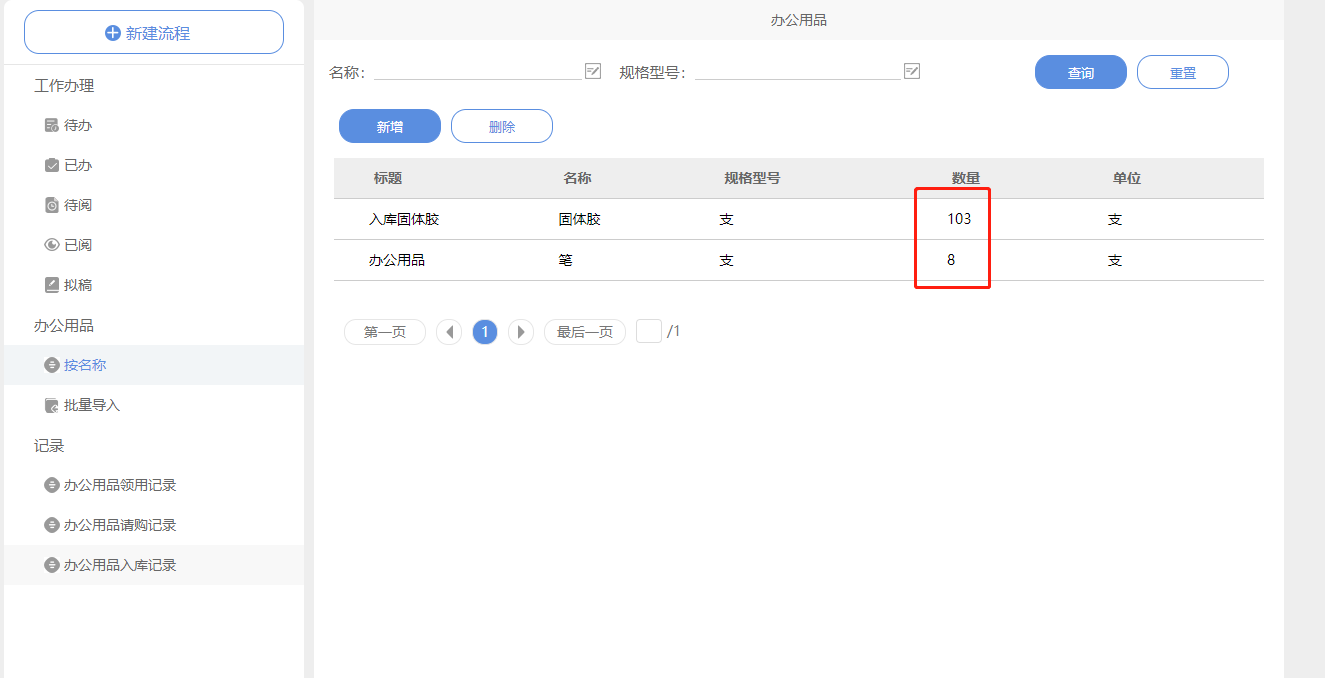Click quantity value 103
This screenshot has height=678, width=1325.
click(959, 219)
